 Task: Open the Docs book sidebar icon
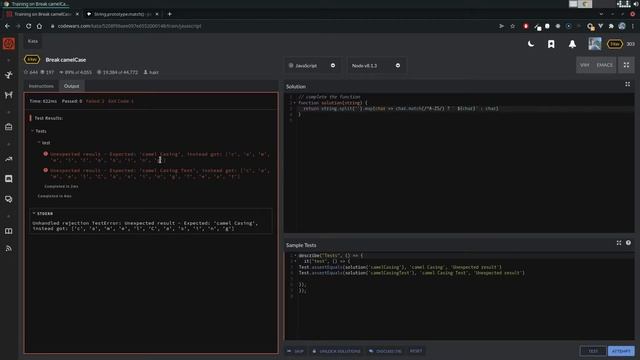pos(9,231)
